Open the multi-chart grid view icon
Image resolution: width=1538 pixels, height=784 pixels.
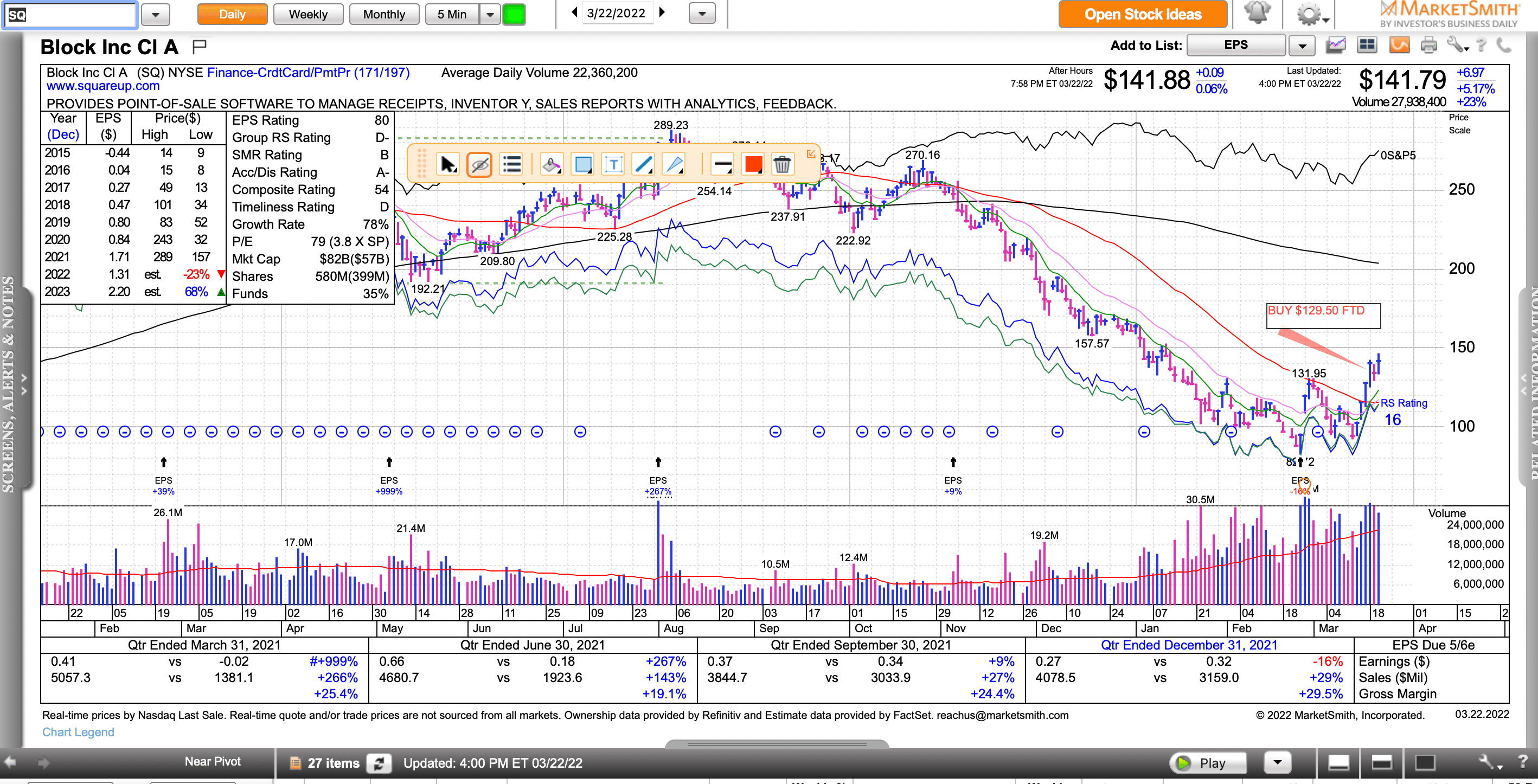click(1367, 45)
